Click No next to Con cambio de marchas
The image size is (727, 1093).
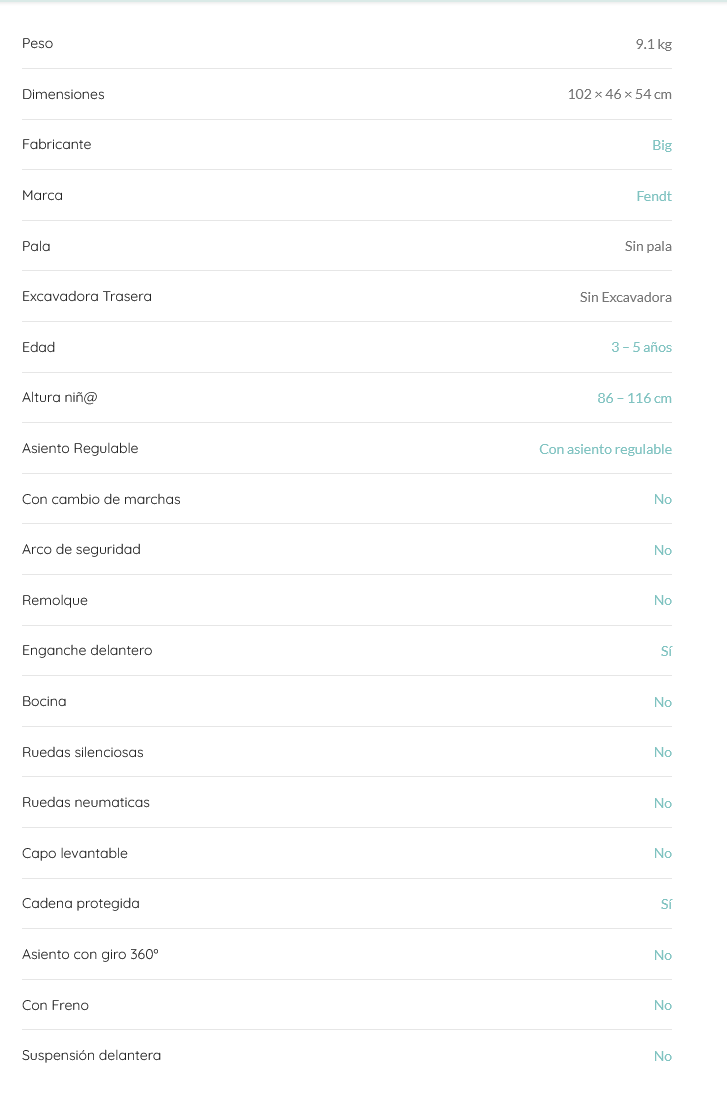click(x=662, y=499)
